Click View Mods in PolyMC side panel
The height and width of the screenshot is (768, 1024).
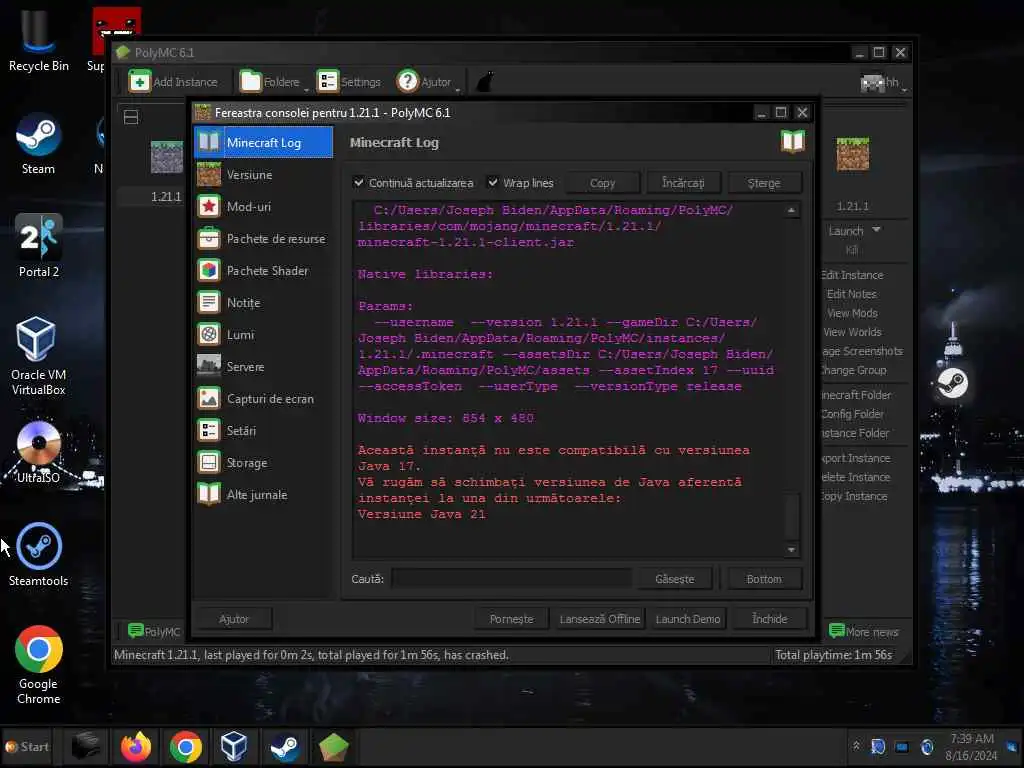coord(852,313)
